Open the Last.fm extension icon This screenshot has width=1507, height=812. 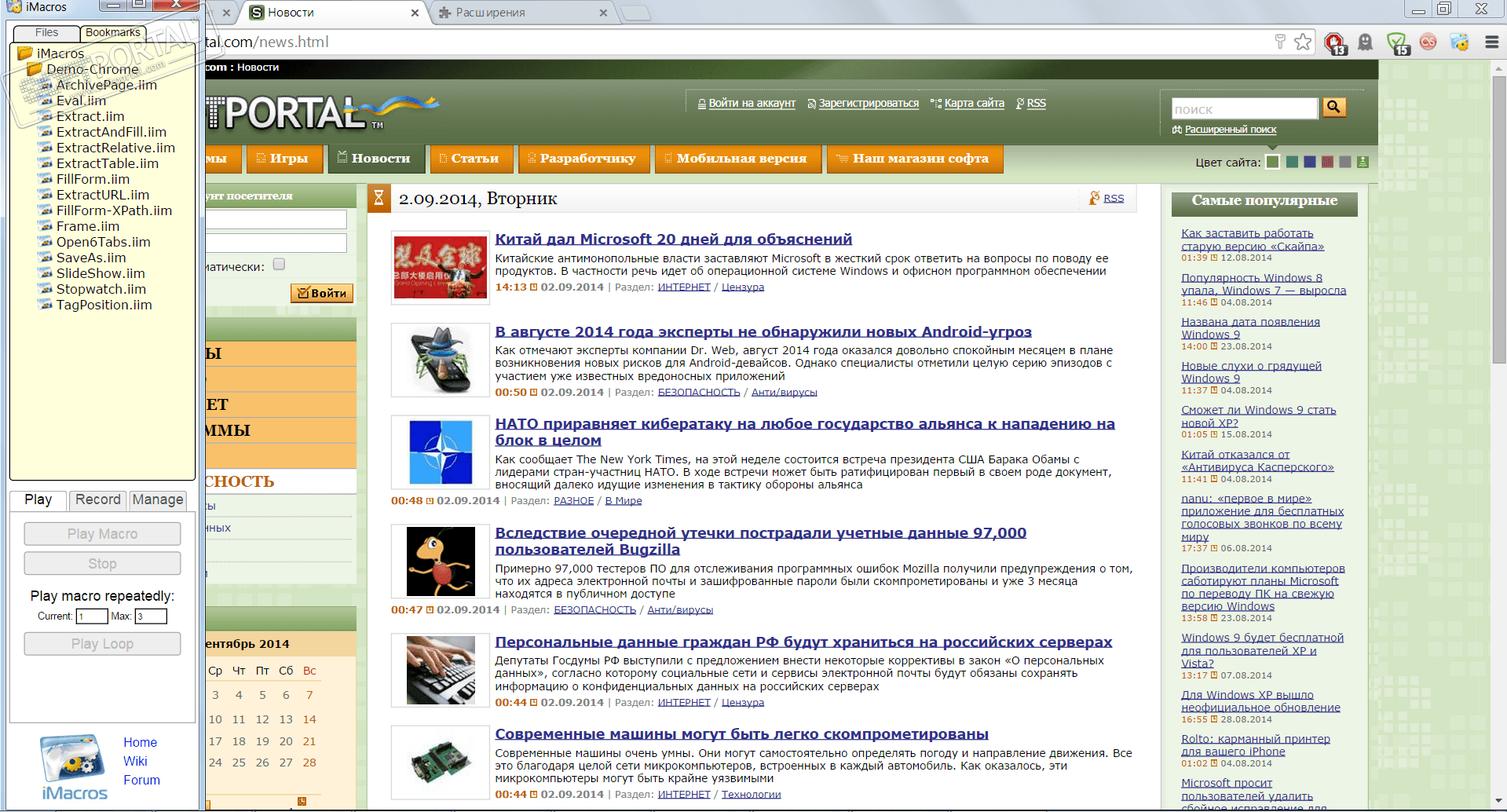coord(1428,42)
